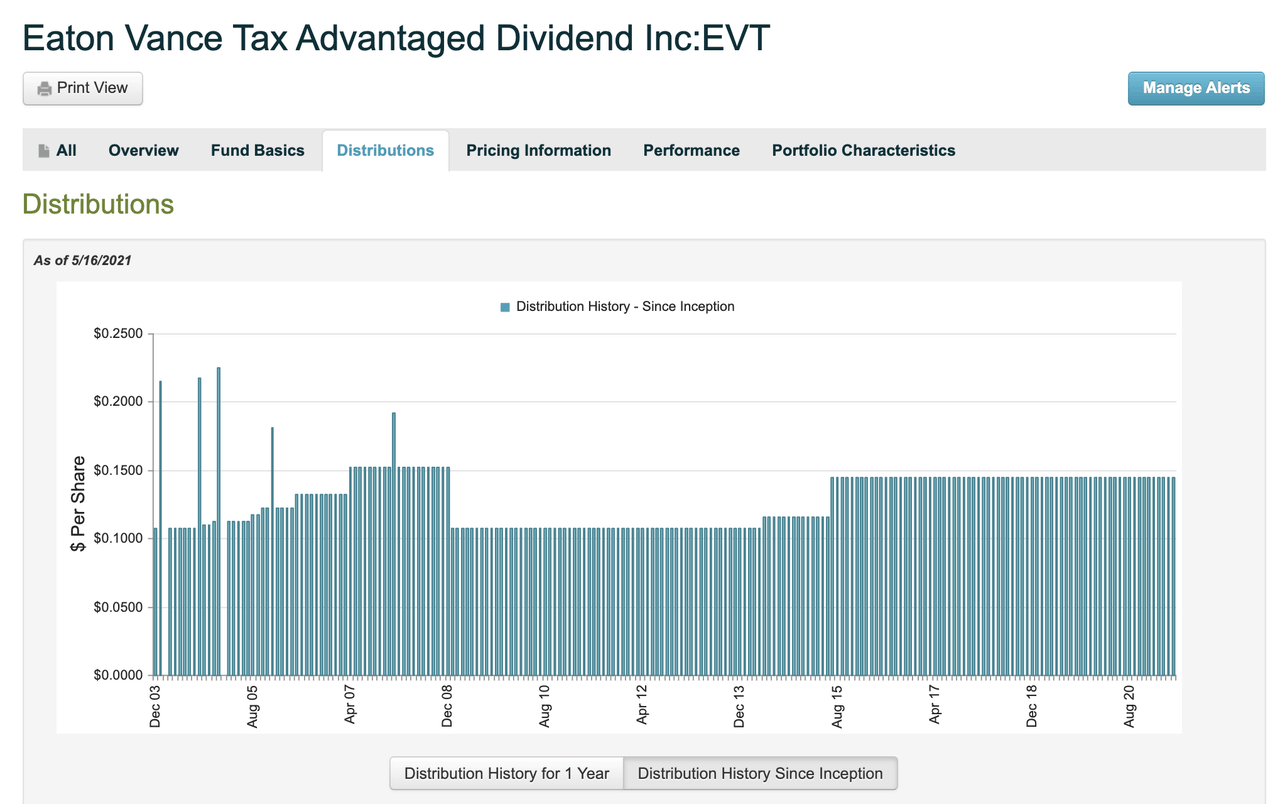
Task: Click the $0.1500 y-axis label
Action: pyautogui.click(x=118, y=470)
